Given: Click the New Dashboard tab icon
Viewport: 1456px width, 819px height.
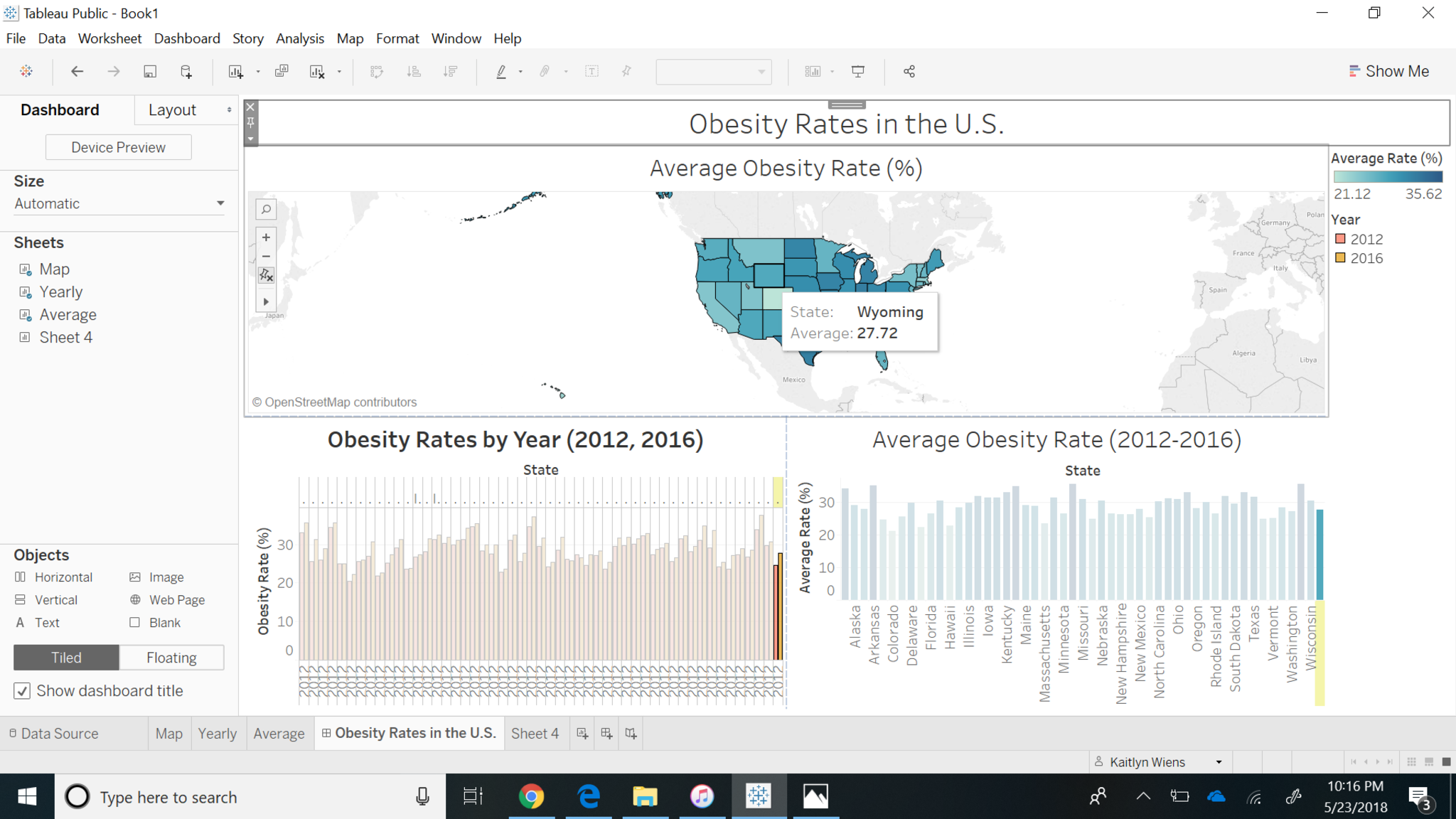Looking at the screenshot, I should (606, 733).
